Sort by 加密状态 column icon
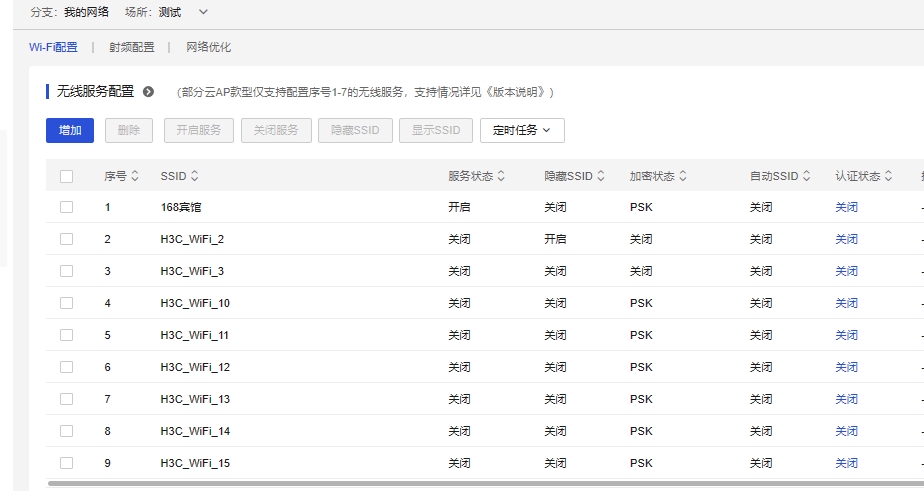The width and height of the screenshot is (924, 491). pyautogui.click(x=683, y=176)
